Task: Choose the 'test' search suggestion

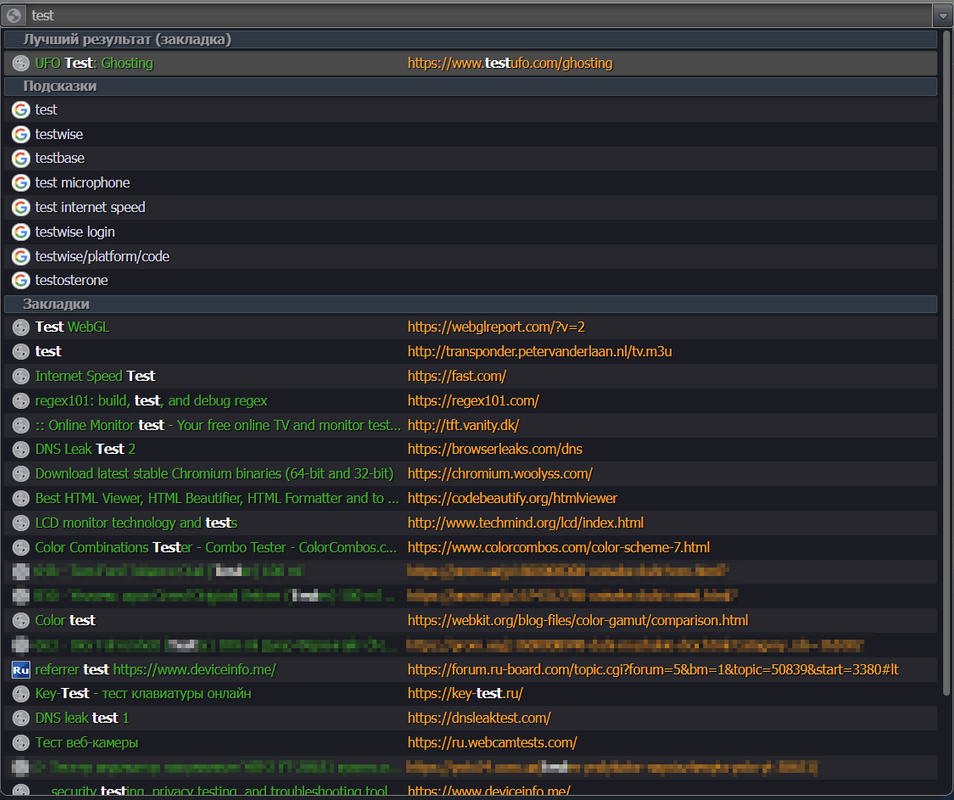Action: tap(471, 110)
